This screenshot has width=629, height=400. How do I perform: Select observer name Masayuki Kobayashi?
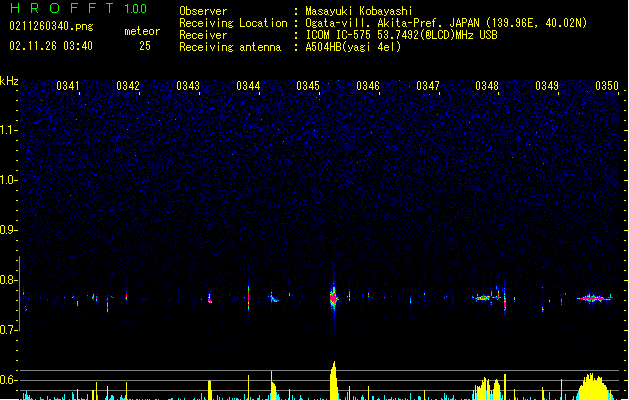click(359, 11)
